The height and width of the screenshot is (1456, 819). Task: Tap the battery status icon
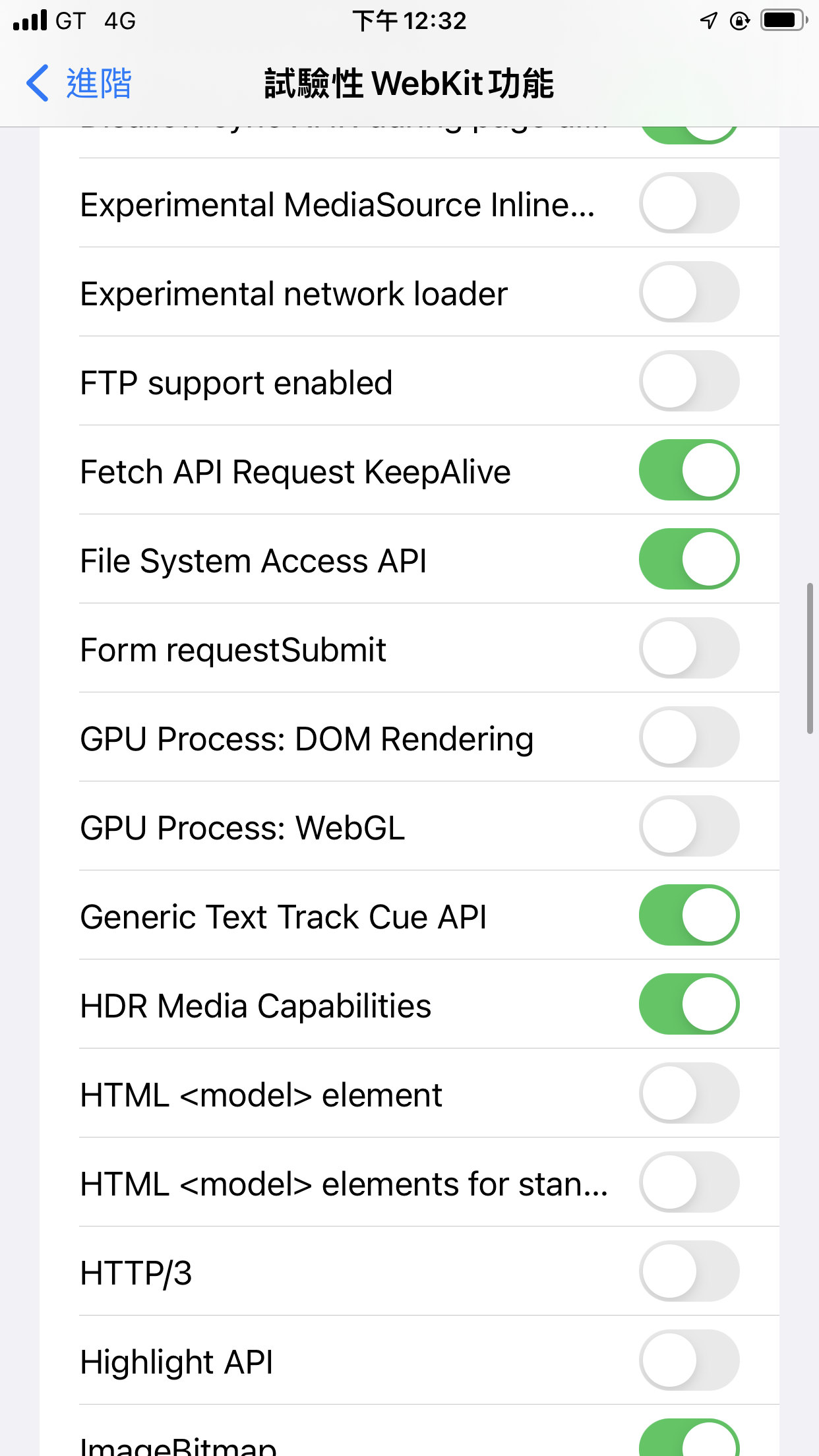[783, 20]
